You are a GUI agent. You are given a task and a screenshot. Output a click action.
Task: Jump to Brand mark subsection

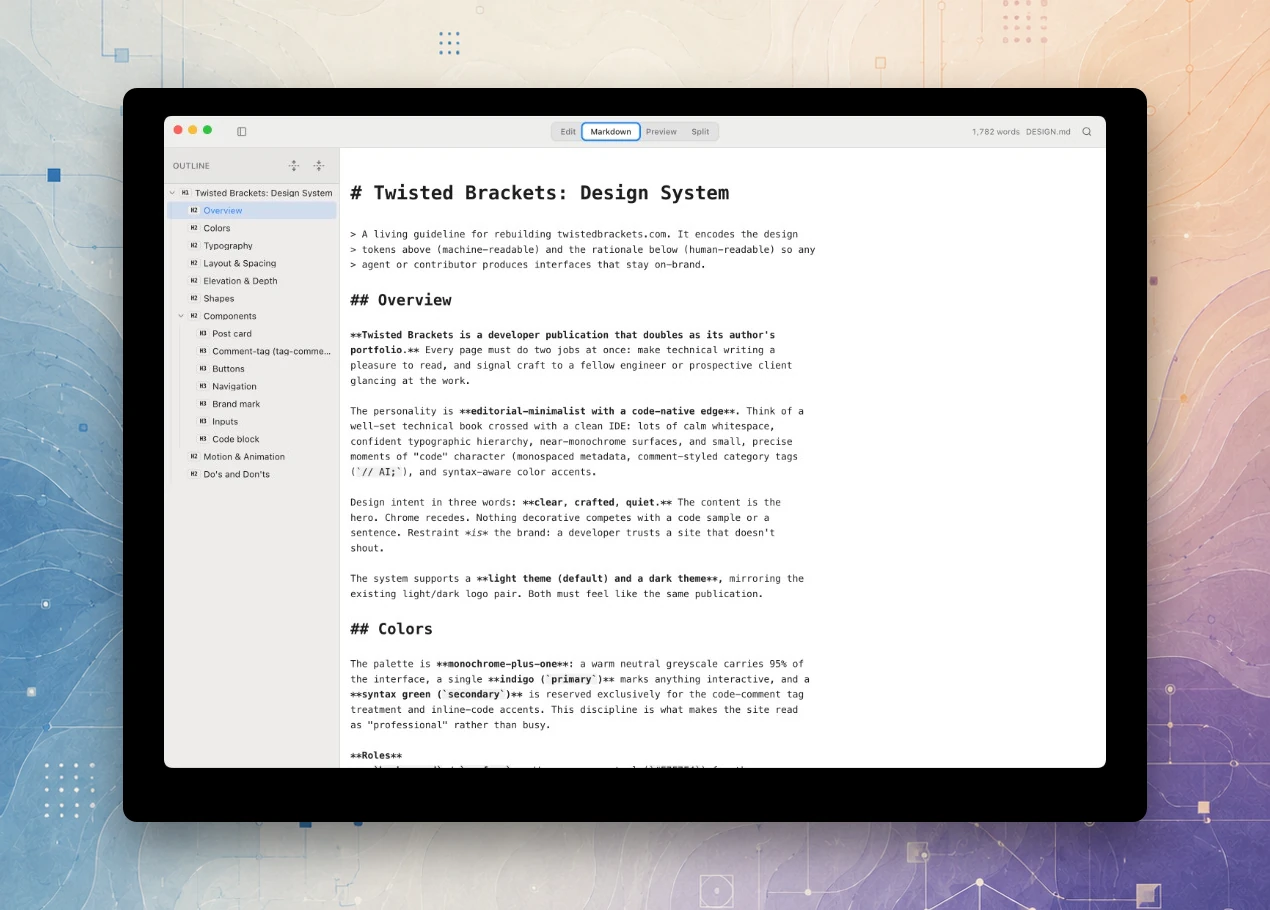click(x=236, y=404)
